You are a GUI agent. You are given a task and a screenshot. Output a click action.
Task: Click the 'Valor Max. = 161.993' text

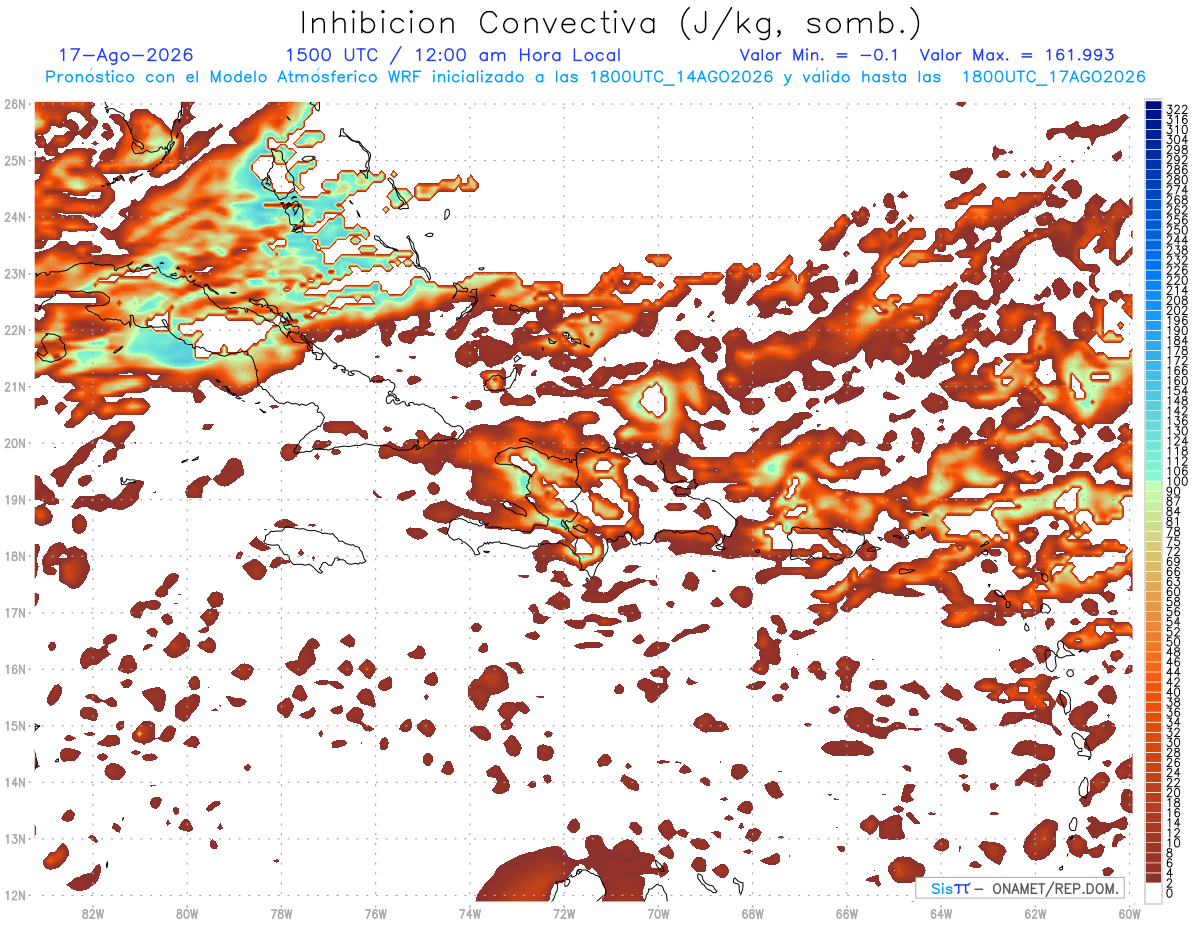1017,55
